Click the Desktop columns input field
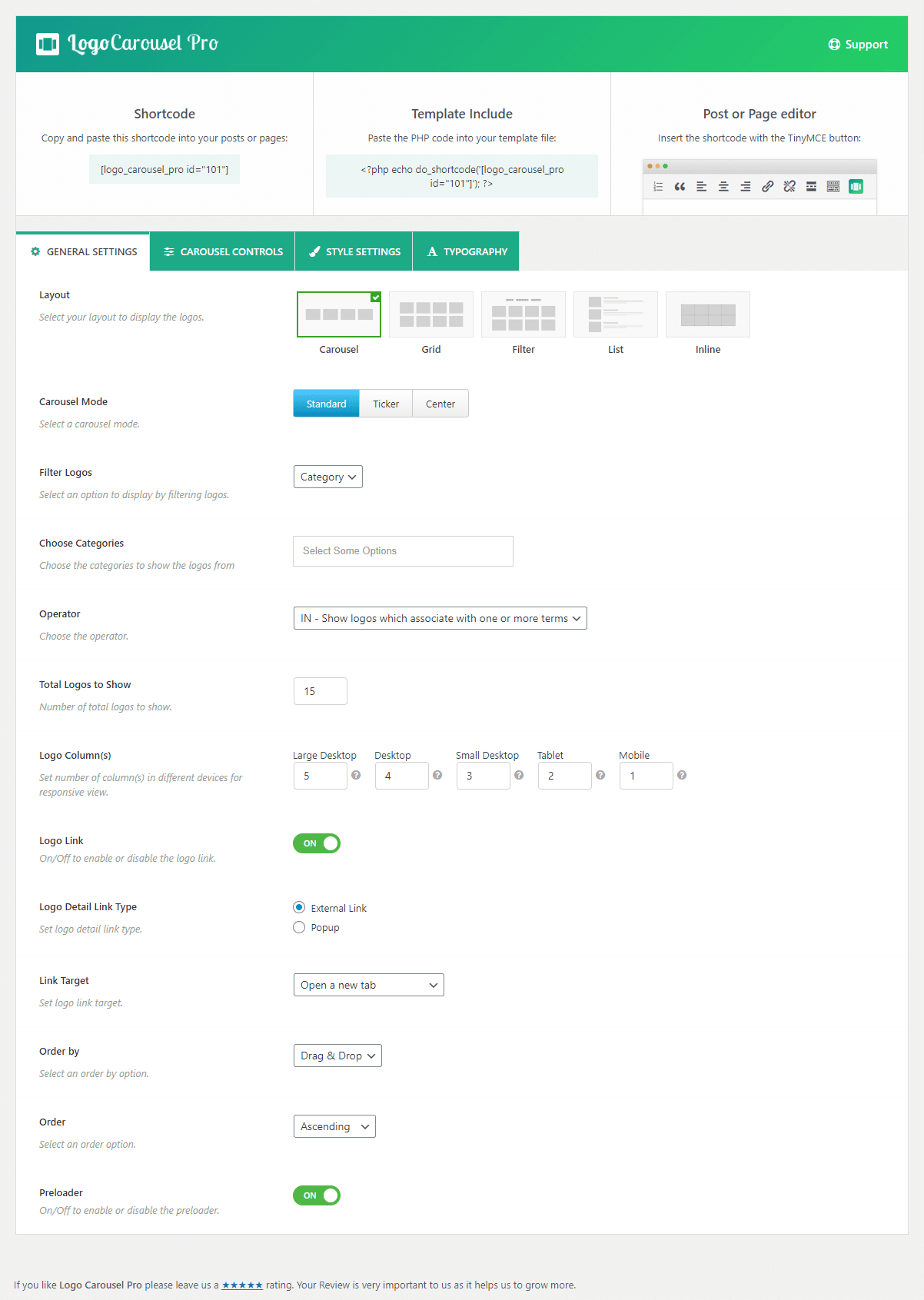The image size is (924, 1300). 402,776
